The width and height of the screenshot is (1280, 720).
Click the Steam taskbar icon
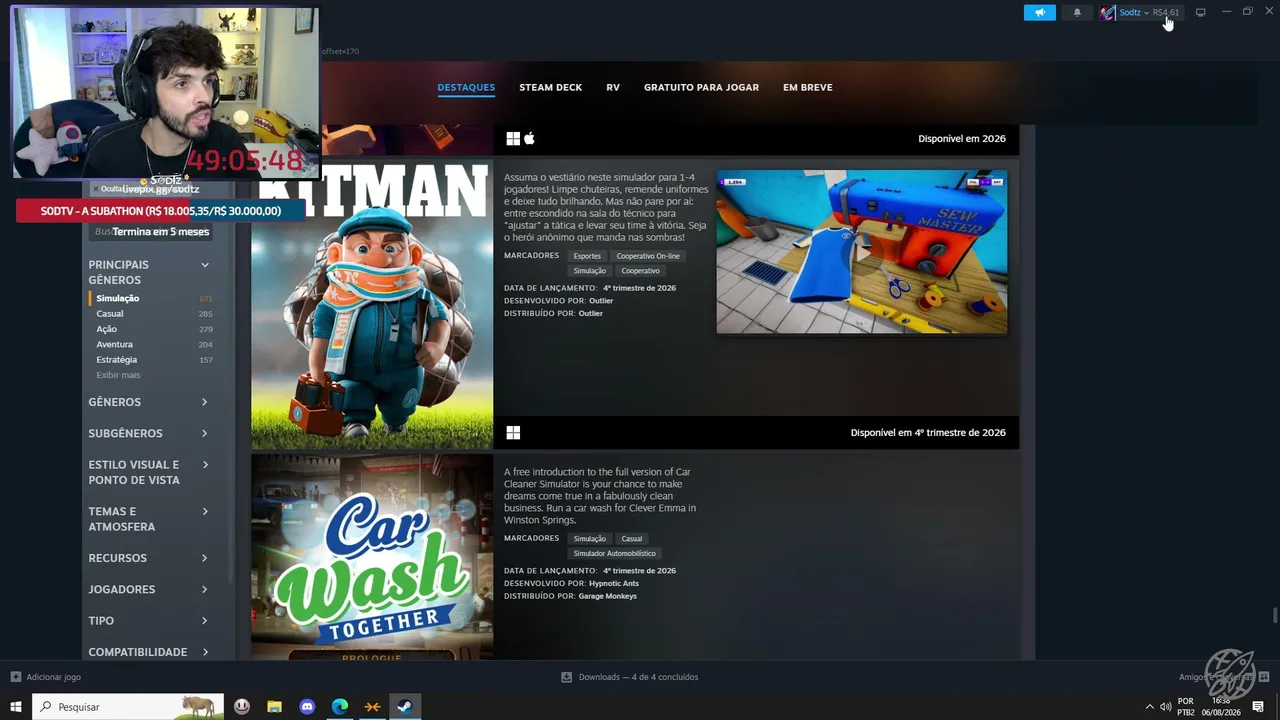(405, 707)
